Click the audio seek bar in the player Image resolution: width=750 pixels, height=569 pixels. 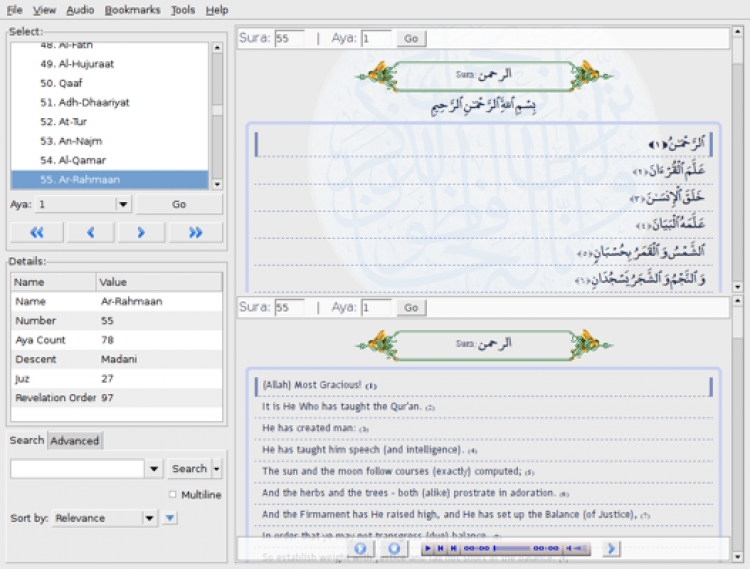pos(512,548)
